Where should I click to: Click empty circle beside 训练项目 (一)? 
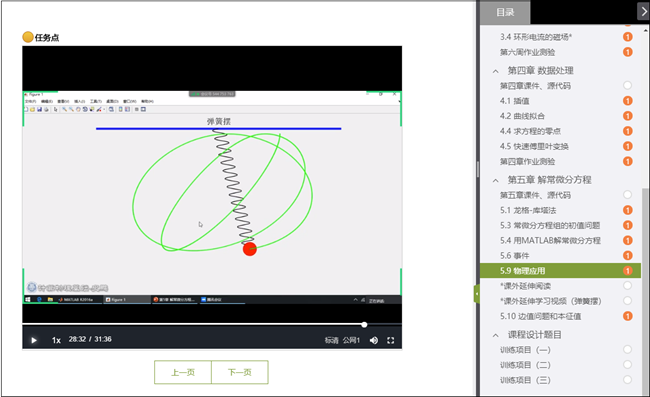pos(628,349)
